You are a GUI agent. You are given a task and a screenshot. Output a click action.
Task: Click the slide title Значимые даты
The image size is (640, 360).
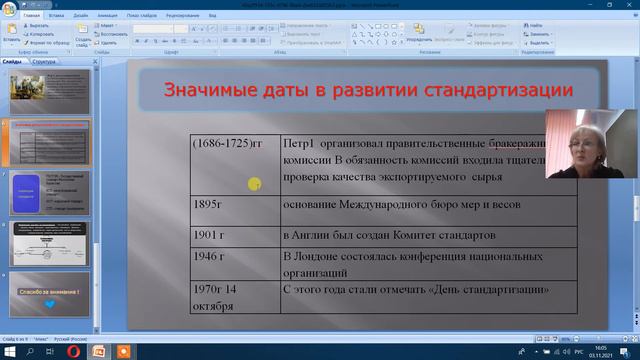click(368, 90)
